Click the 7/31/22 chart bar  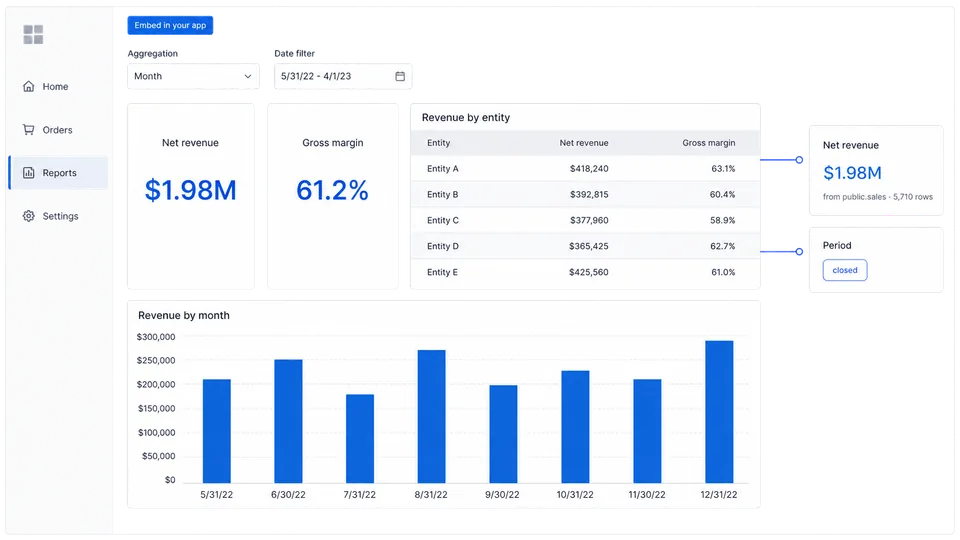point(360,438)
